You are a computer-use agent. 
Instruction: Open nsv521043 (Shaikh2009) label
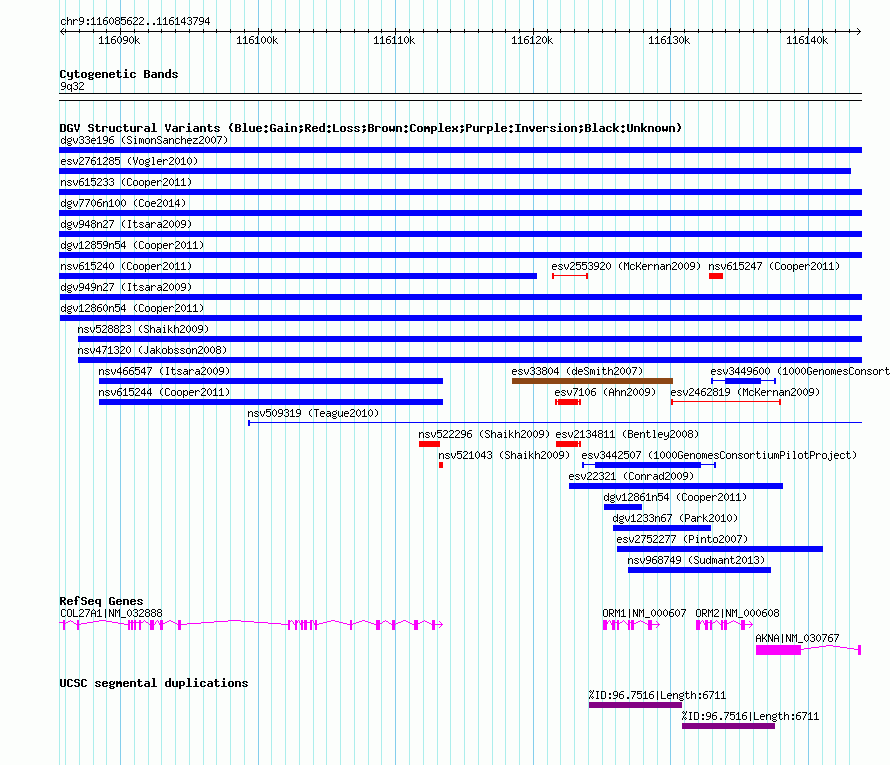click(504, 455)
